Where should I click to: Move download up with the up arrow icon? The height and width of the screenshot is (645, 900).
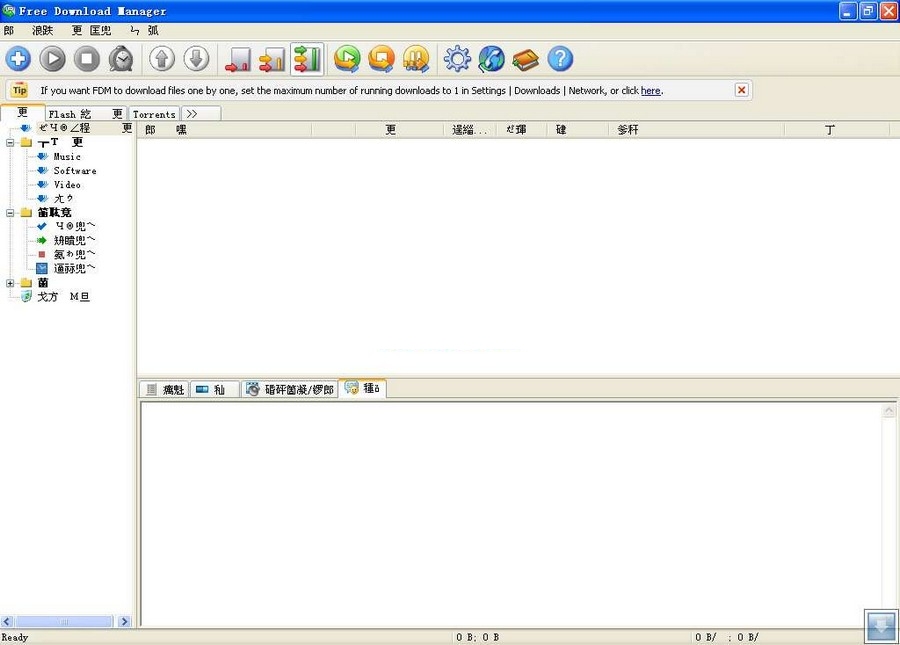[162, 59]
